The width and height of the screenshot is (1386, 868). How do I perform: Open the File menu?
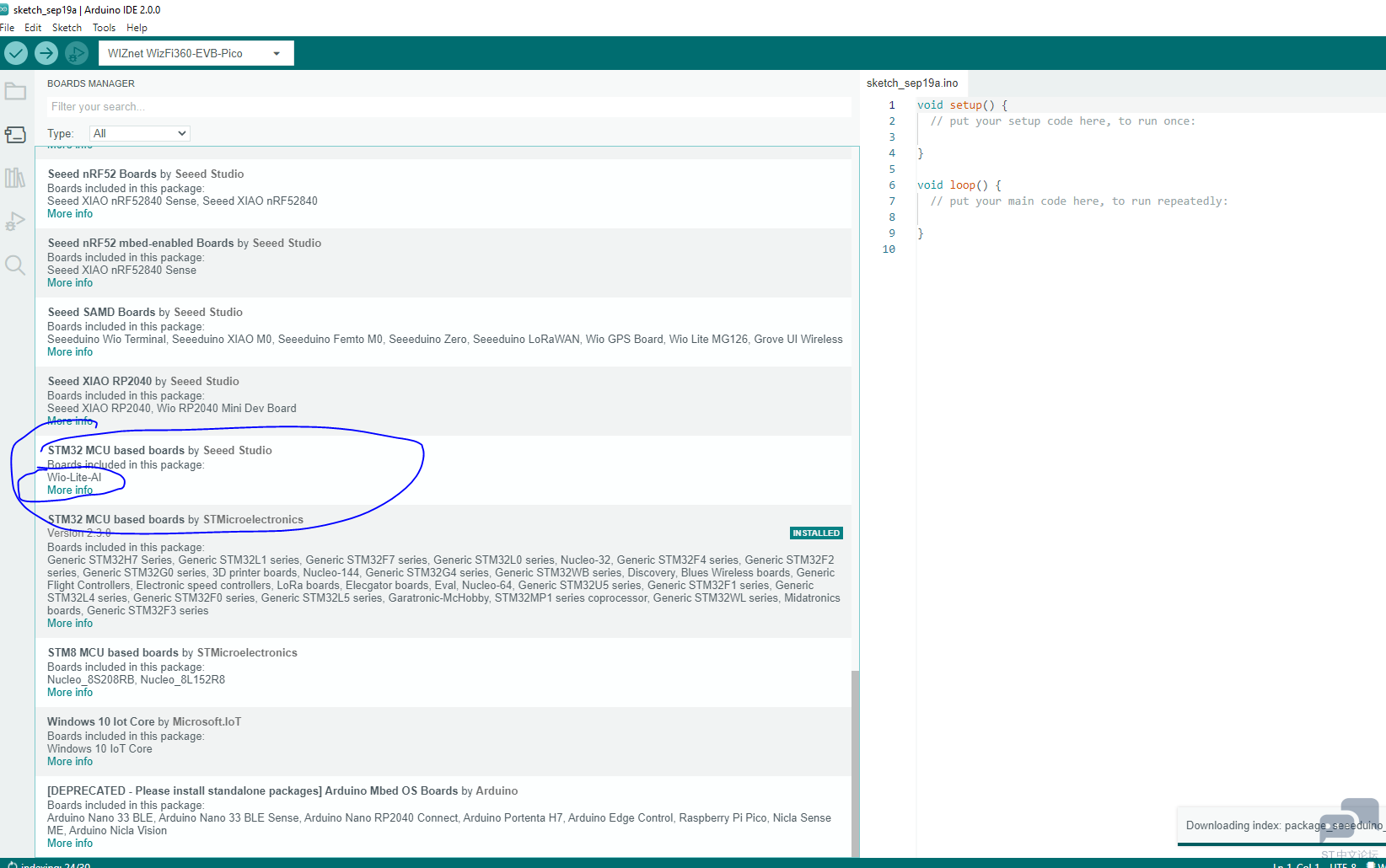(x=8, y=28)
